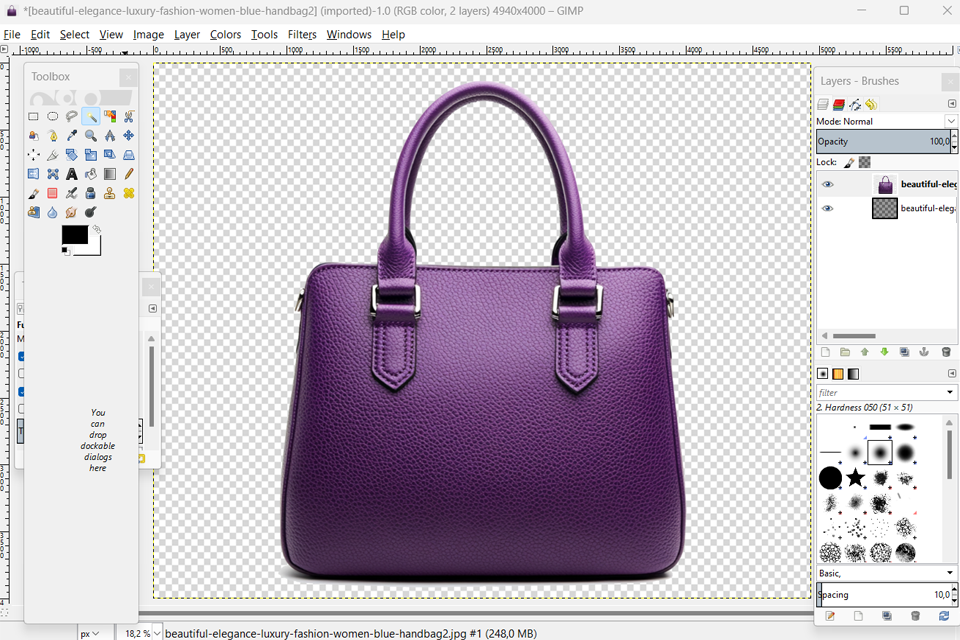Adjust the layer Opacity slider

tap(885, 141)
